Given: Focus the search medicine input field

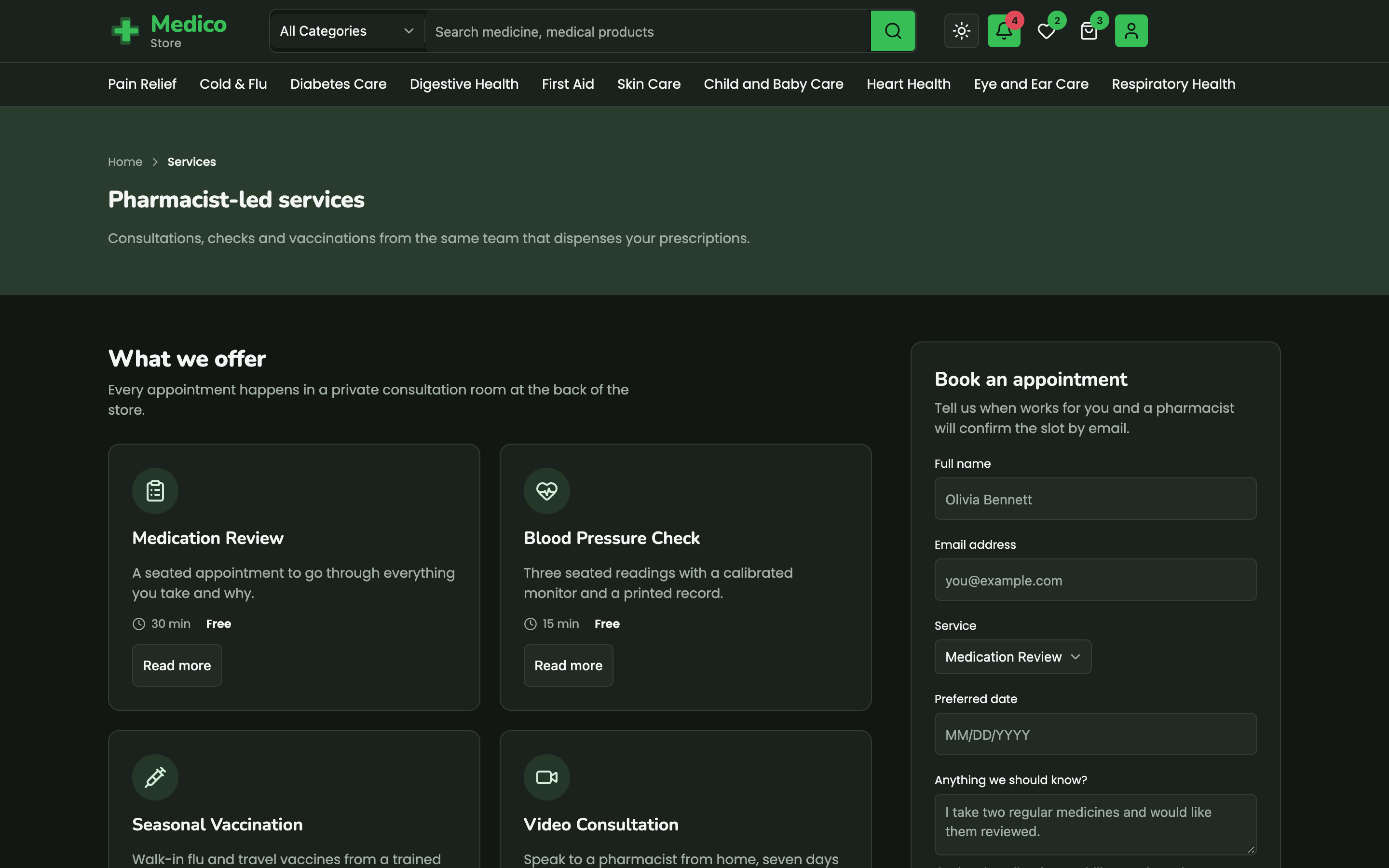Looking at the screenshot, I should pos(647,31).
